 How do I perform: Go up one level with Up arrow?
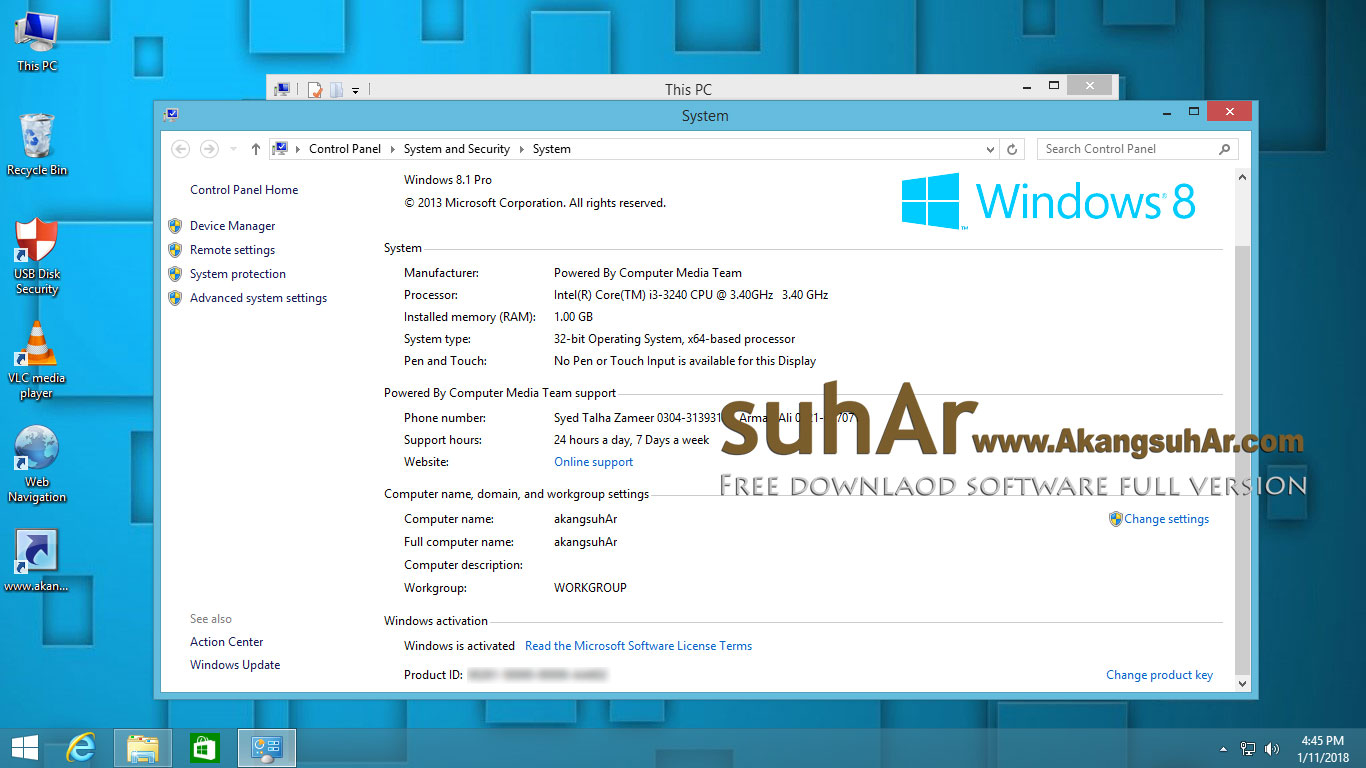click(x=256, y=149)
